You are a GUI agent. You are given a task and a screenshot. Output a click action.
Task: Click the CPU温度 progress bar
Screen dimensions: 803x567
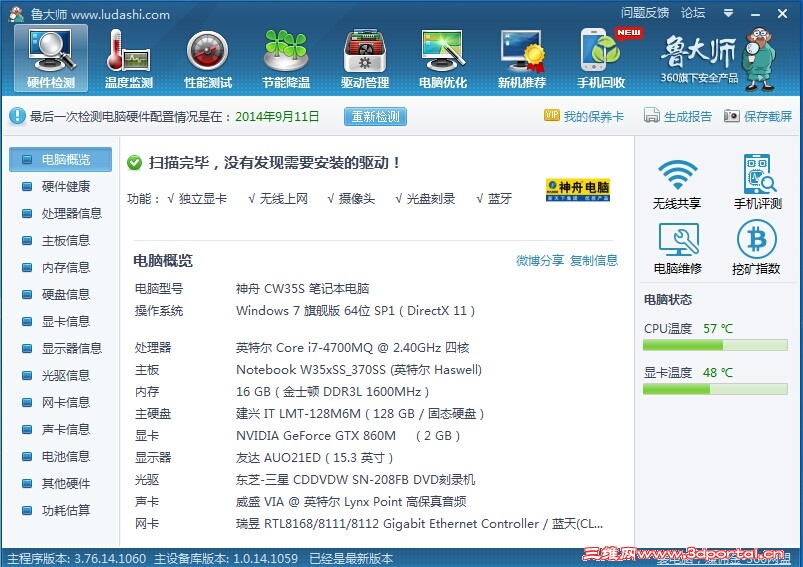point(715,345)
